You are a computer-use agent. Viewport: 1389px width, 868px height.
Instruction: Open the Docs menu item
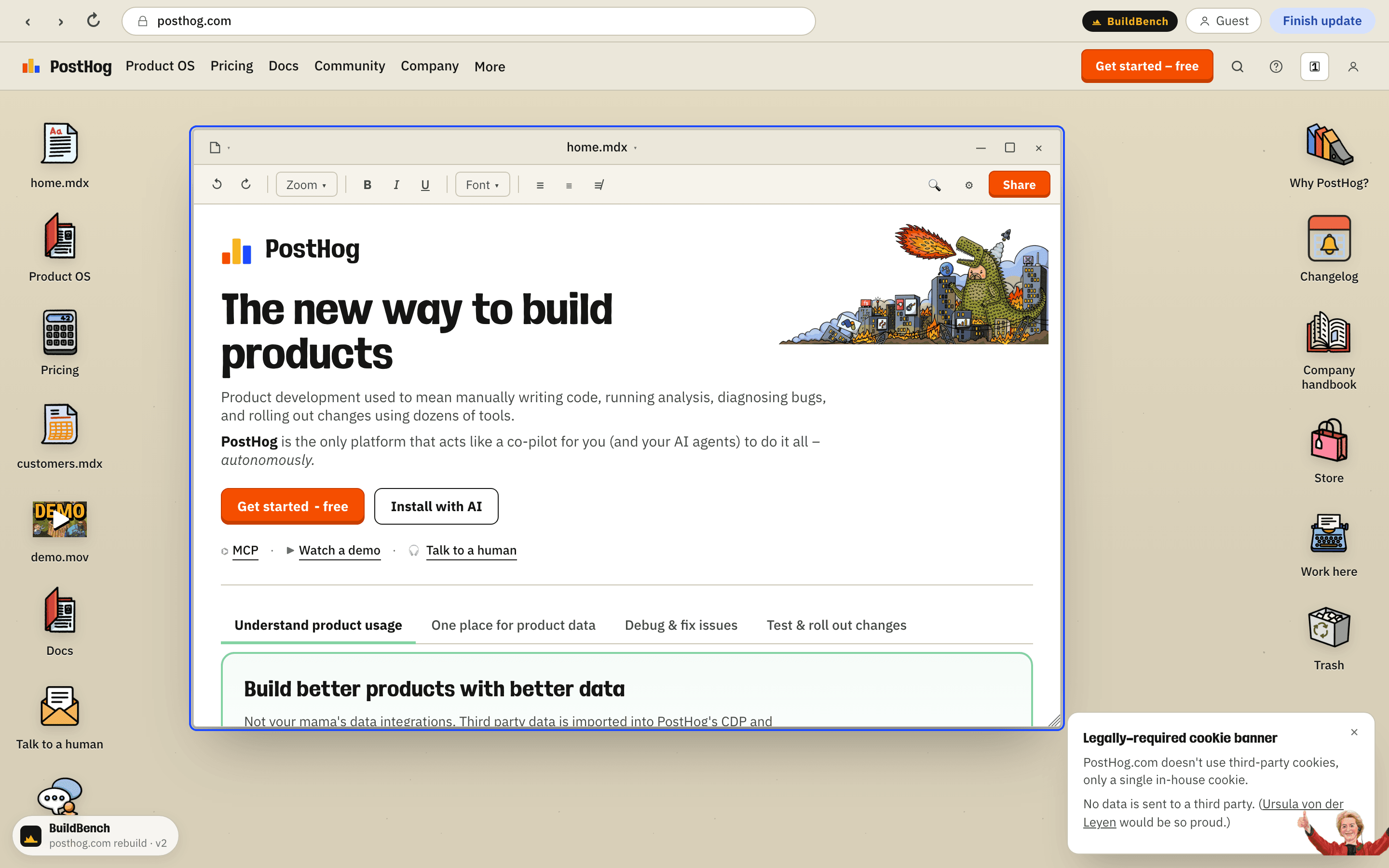click(x=284, y=66)
